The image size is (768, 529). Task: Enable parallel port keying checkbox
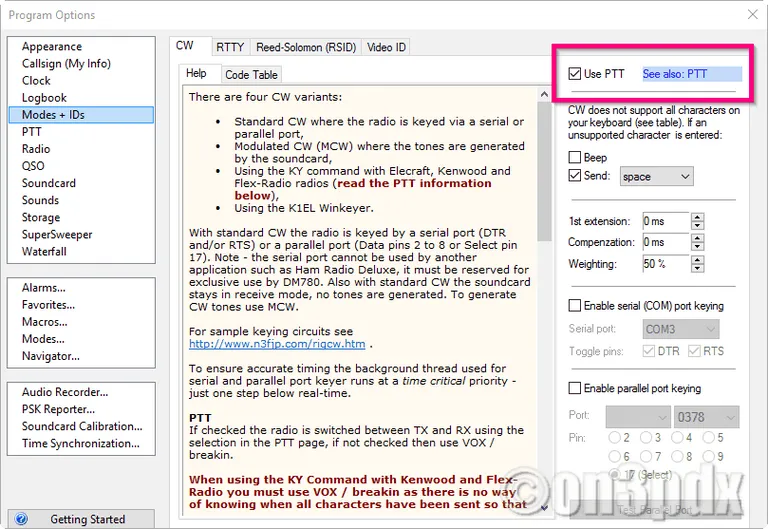click(575, 388)
